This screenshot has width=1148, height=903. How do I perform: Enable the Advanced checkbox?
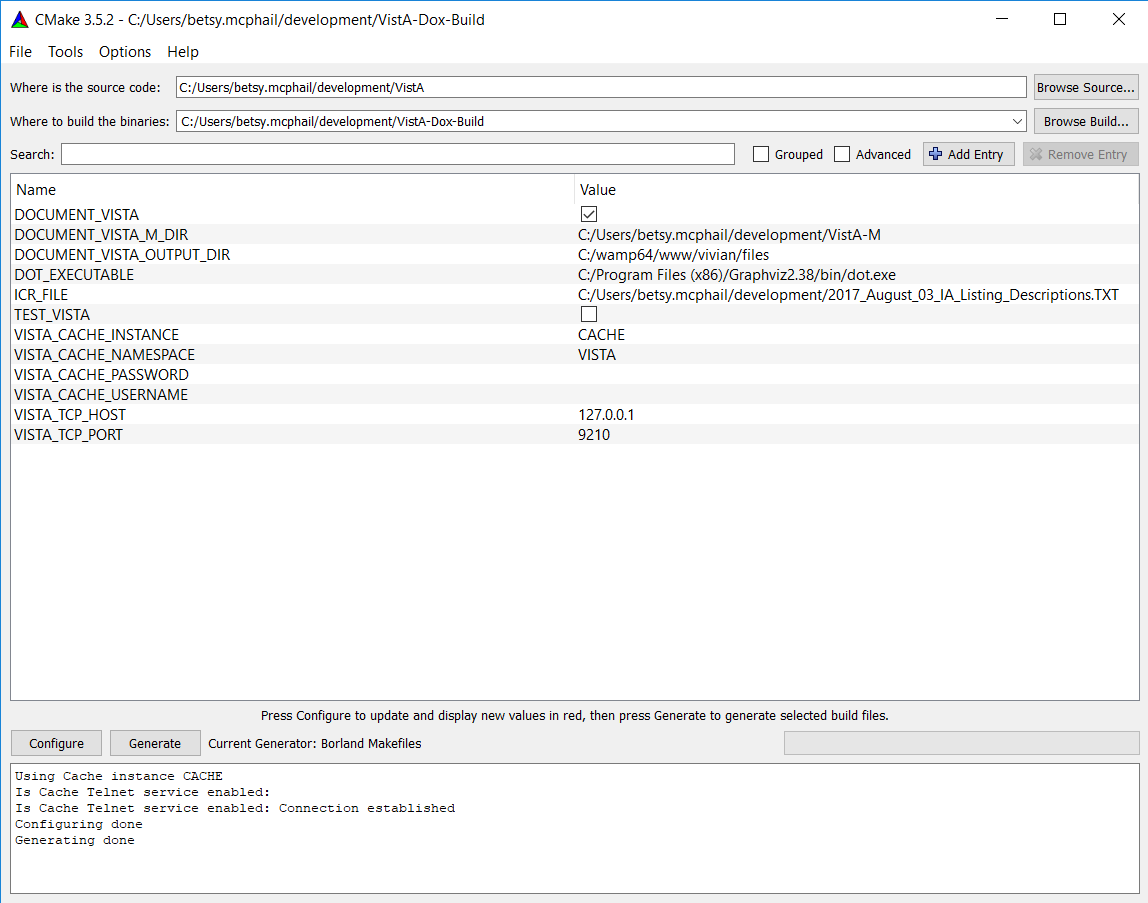(842, 154)
